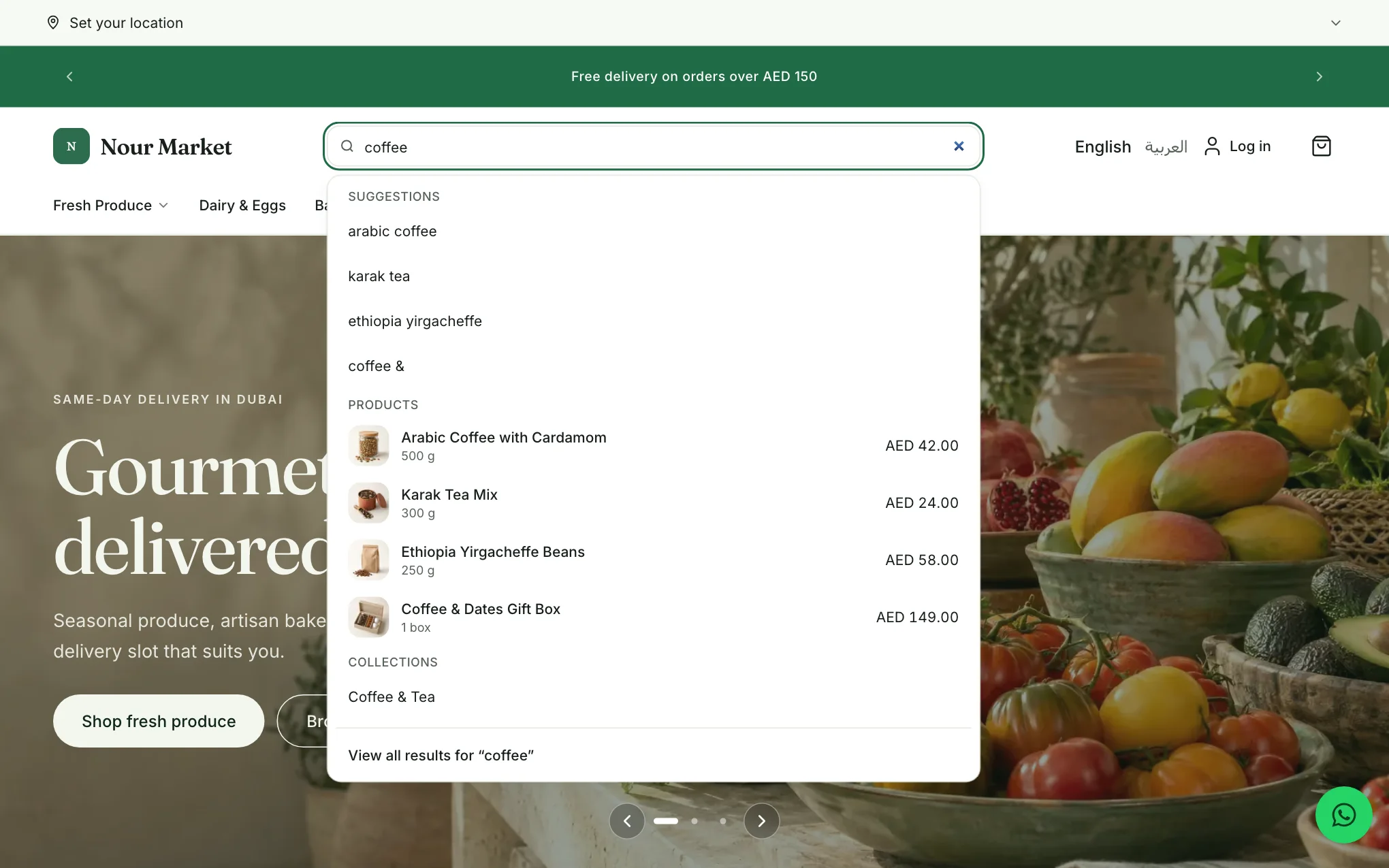Clear the coffee search text
Viewport: 1389px width, 868px height.
[959, 146]
